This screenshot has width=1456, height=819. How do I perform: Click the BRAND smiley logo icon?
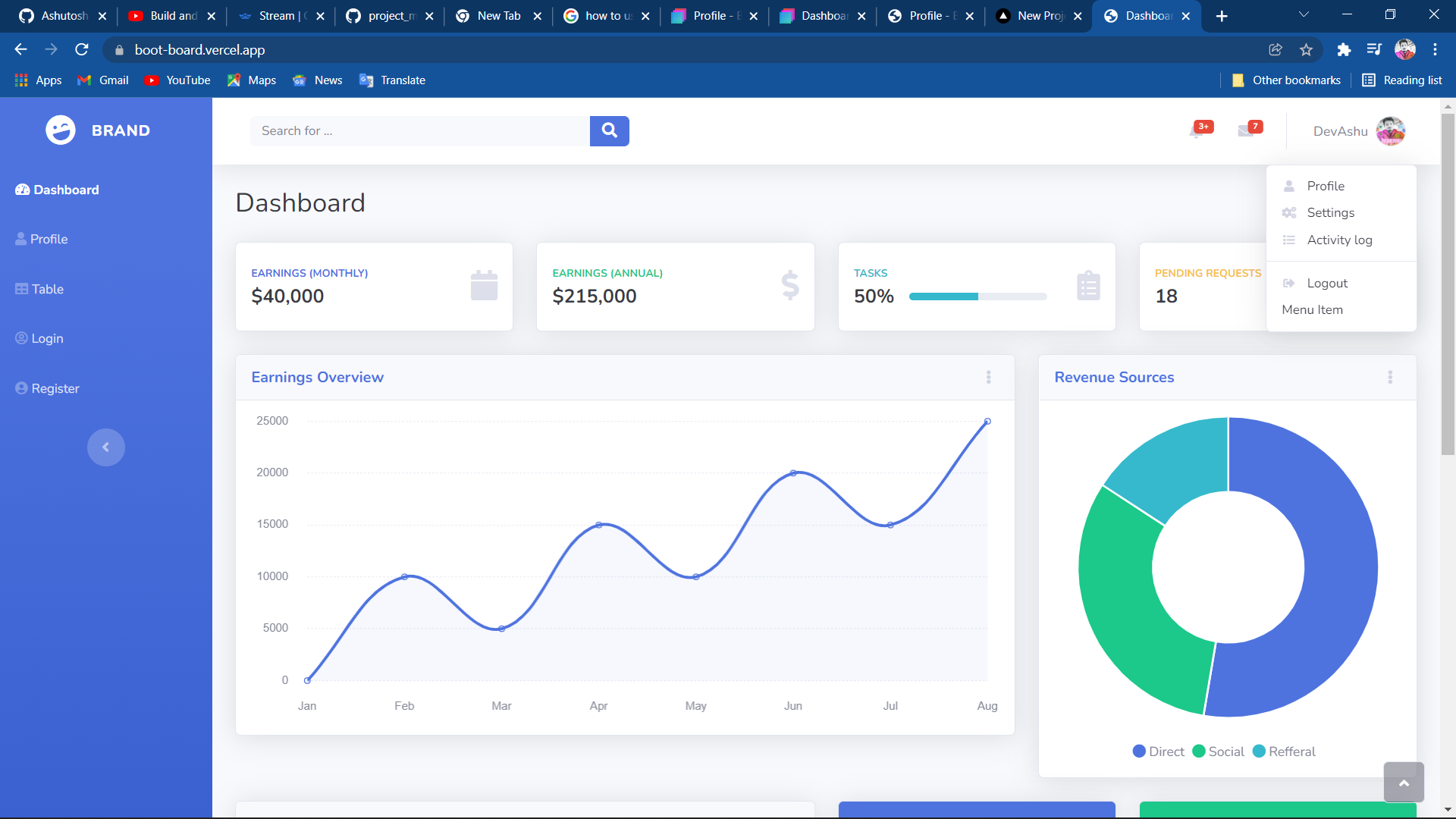pyautogui.click(x=61, y=130)
